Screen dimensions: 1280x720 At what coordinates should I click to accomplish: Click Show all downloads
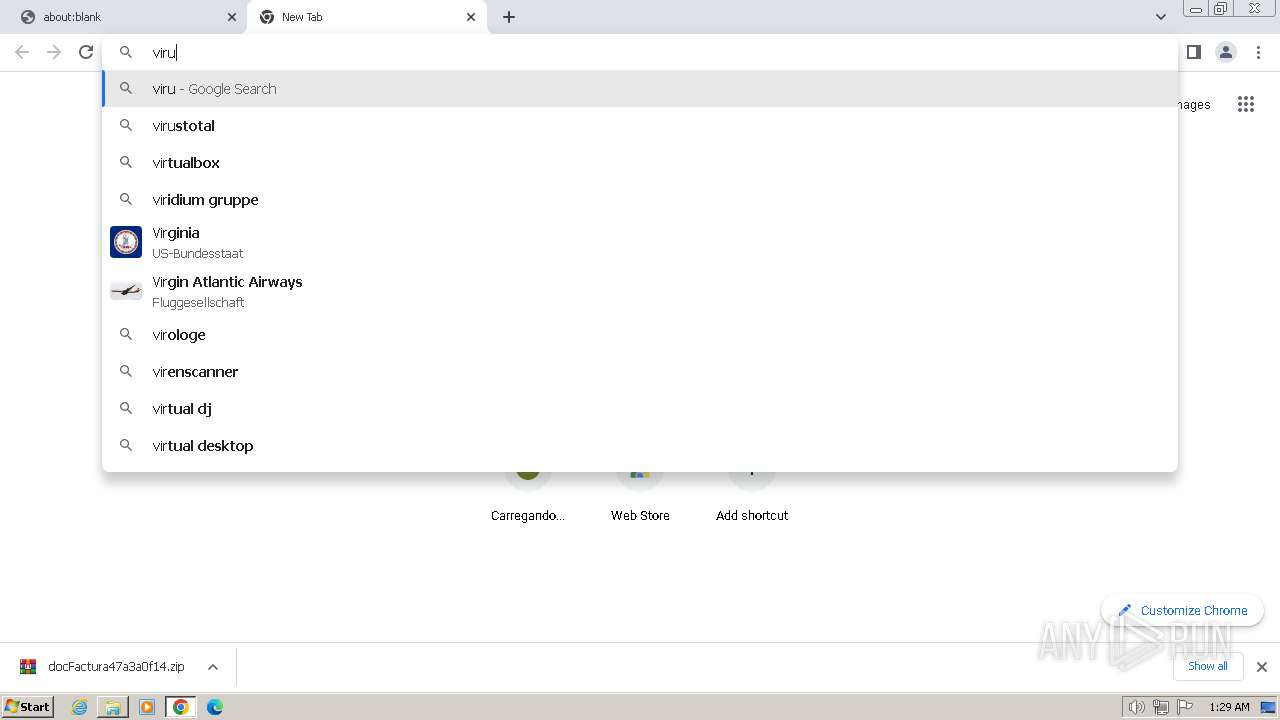(1208, 666)
